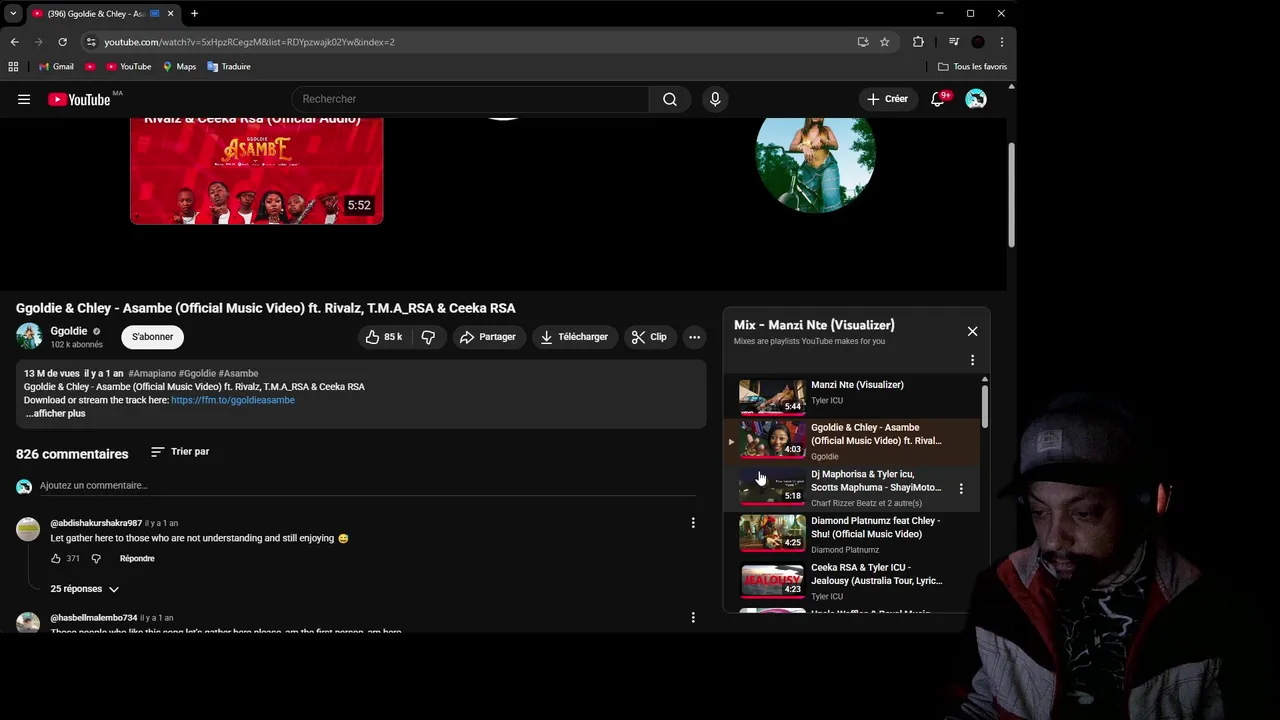Open the ffm.to/ggoldieasambe link
The width and height of the screenshot is (1280, 720).
233,400
